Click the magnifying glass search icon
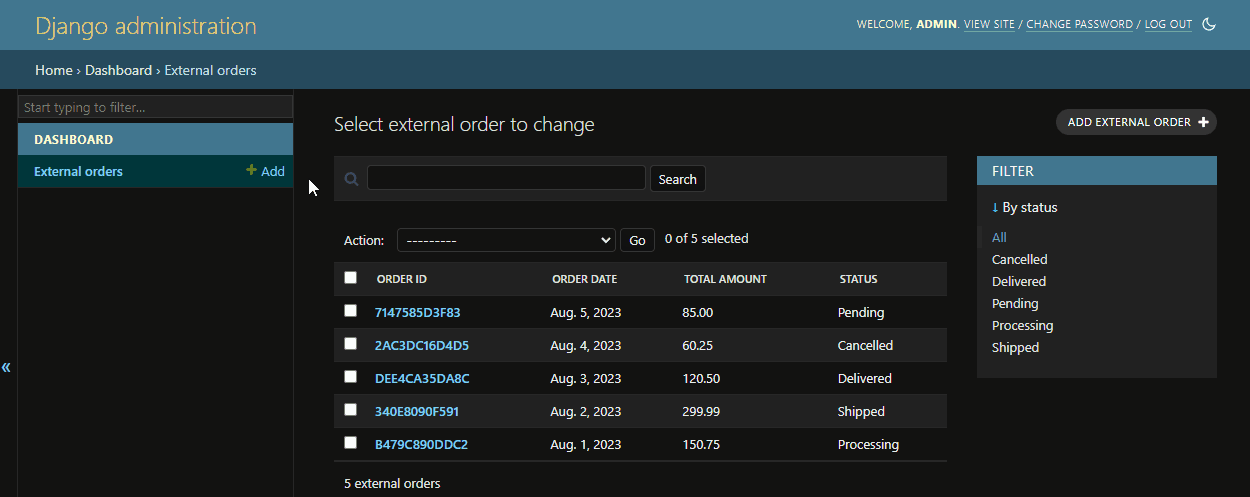The height and width of the screenshot is (497, 1250). pyautogui.click(x=351, y=179)
